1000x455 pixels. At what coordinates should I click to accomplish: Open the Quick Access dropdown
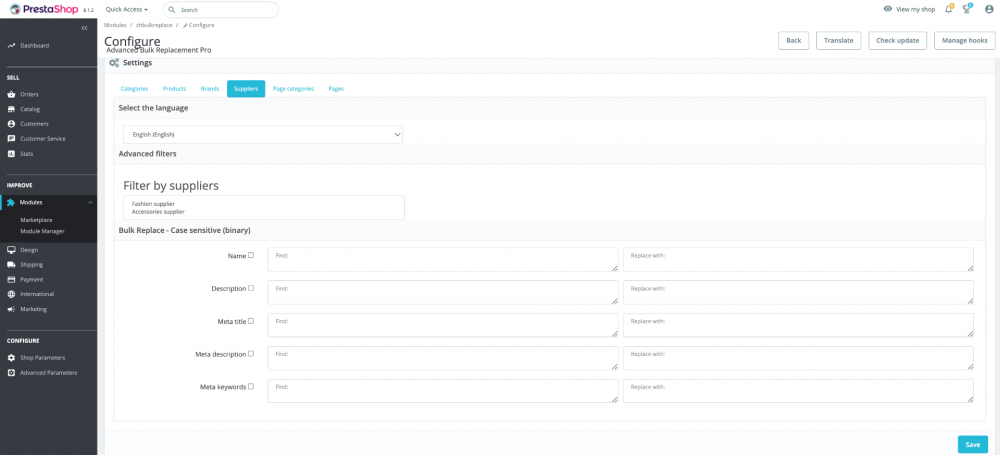point(126,10)
